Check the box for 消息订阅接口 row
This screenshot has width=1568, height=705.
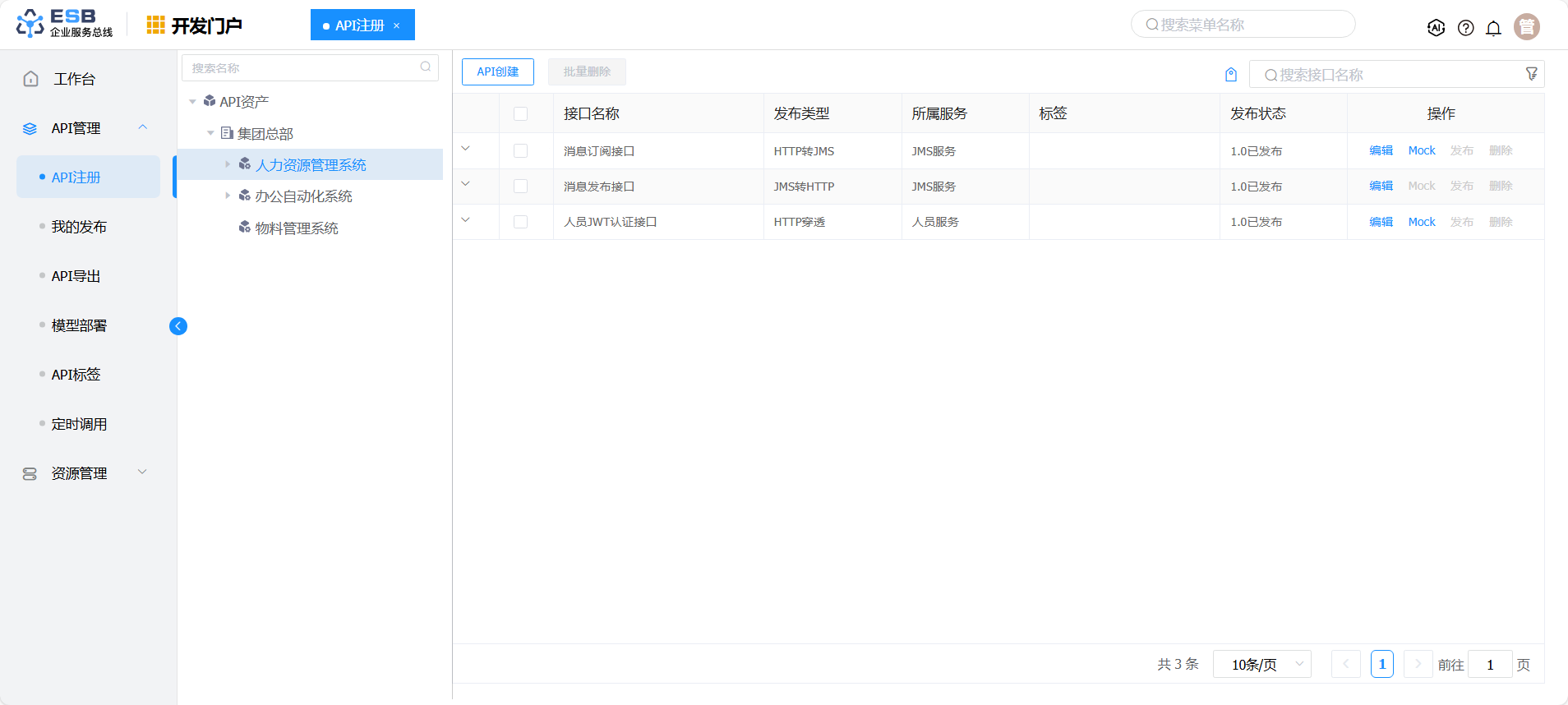[x=520, y=151]
